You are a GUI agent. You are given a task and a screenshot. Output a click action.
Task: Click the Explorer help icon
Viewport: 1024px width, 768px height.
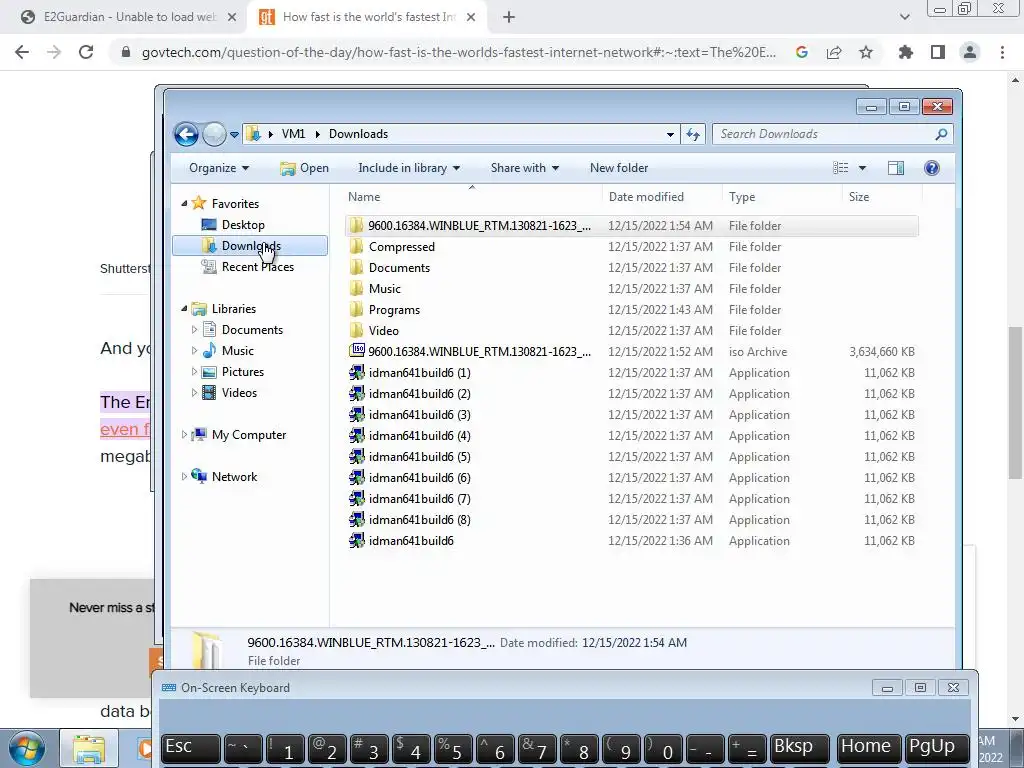(x=932, y=168)
